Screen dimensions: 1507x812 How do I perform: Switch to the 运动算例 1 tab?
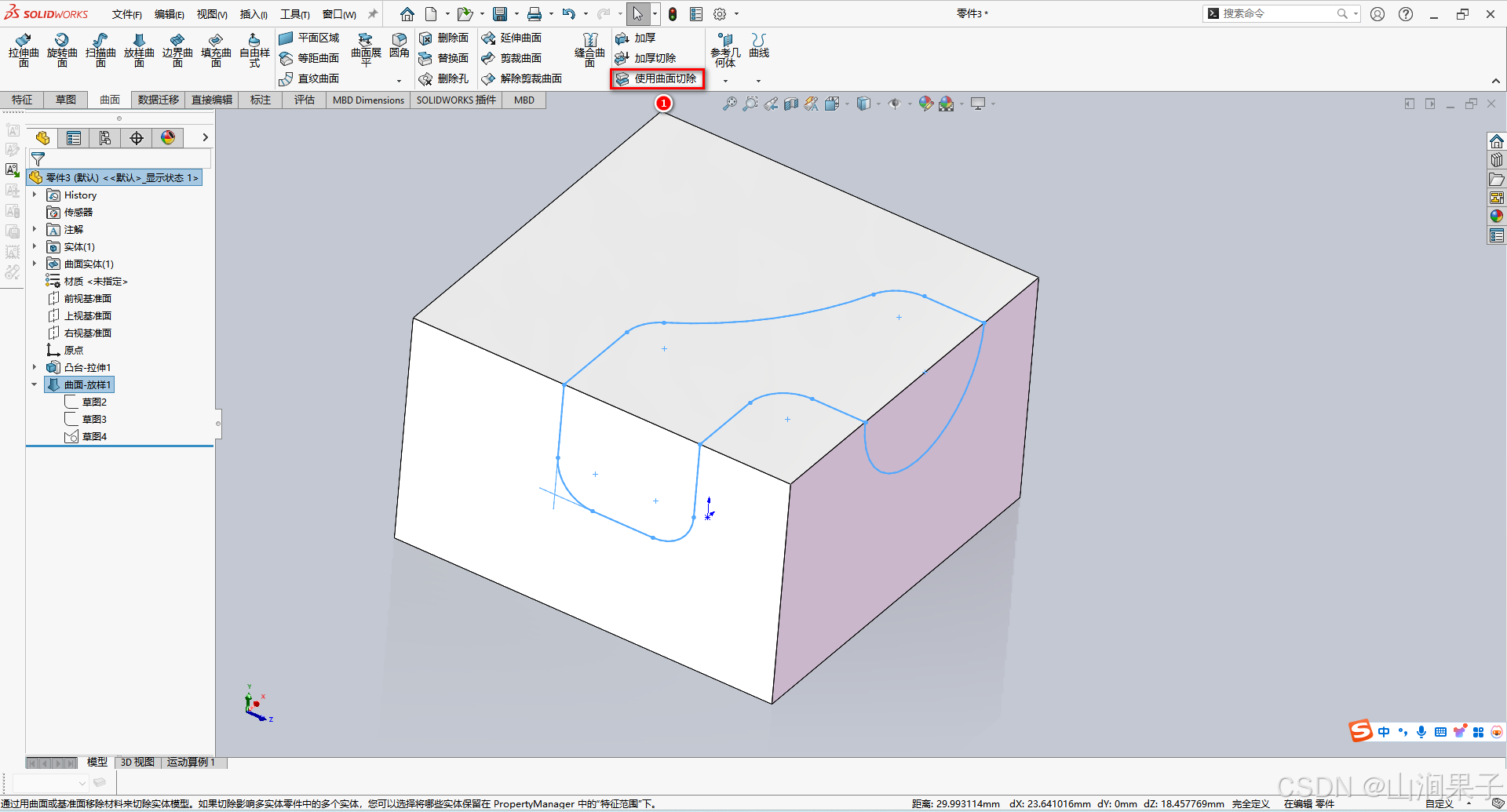pyautogui.click(x=191, y=762)
